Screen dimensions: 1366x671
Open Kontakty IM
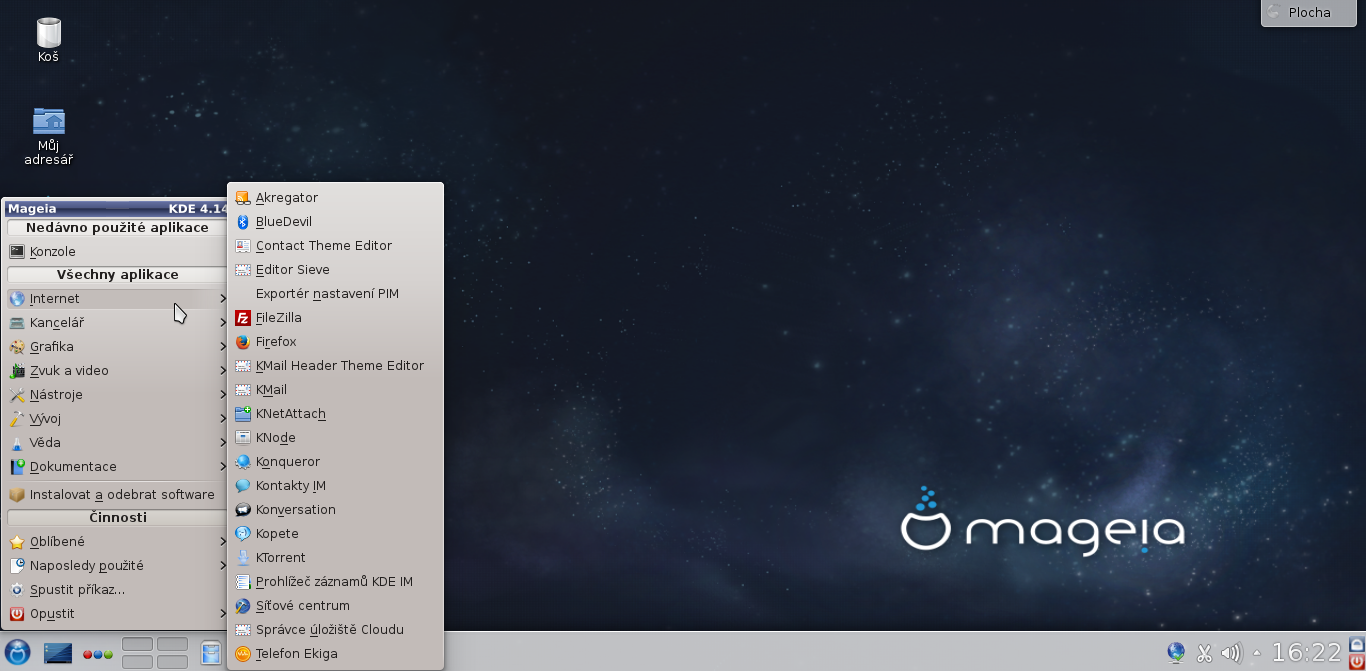[x=335, y=486]
